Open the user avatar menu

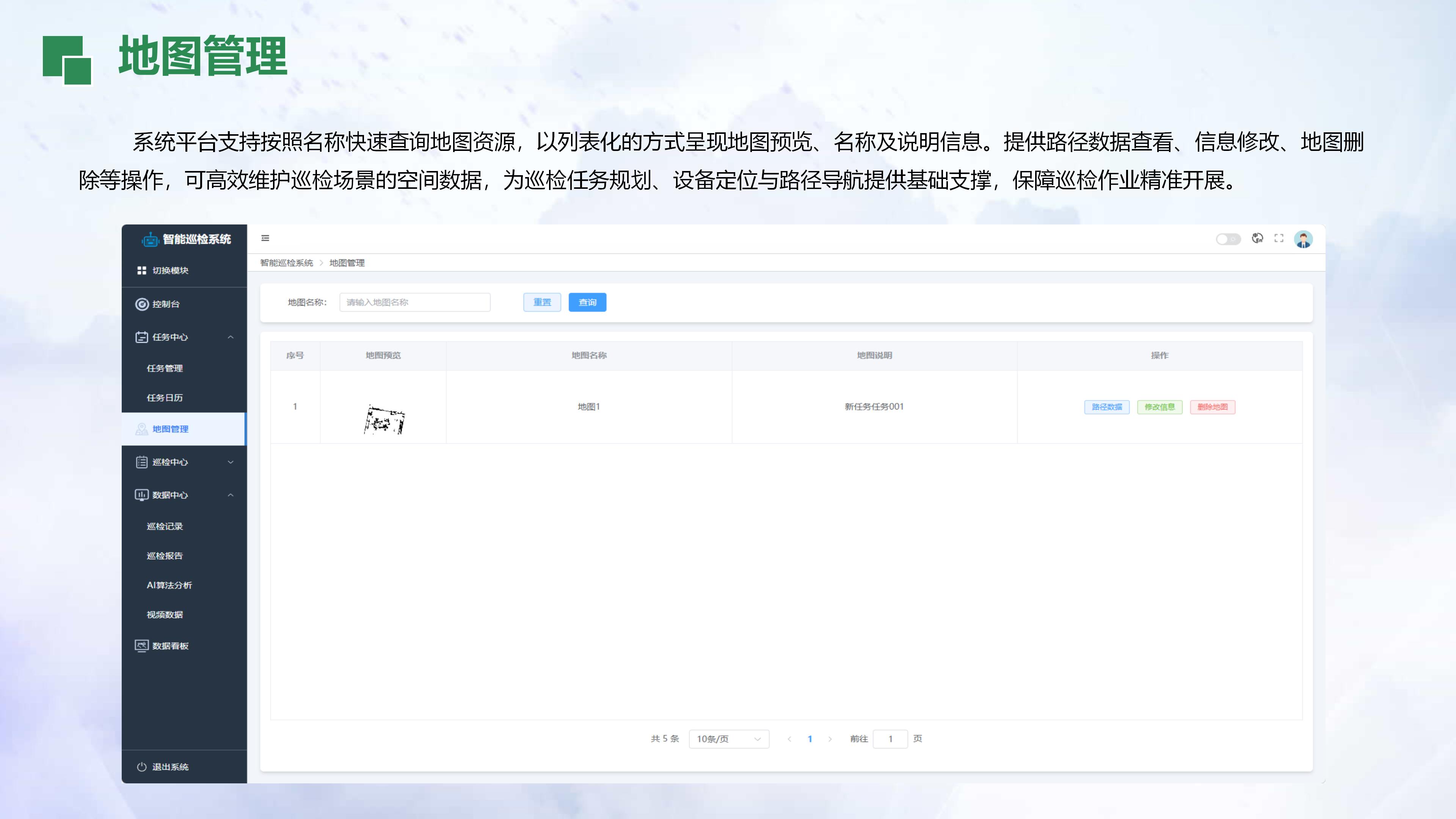tap(1304, 239)
